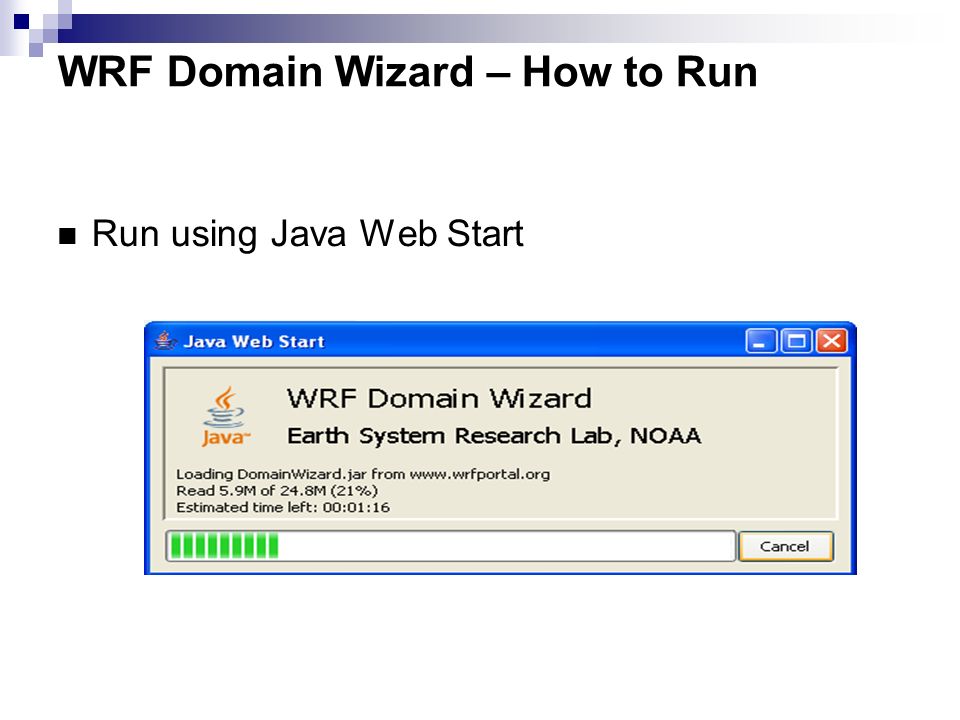Screen dimensions: 960x720
Task: Click the Java Web Start title bar icon
Action: [165, 340]
